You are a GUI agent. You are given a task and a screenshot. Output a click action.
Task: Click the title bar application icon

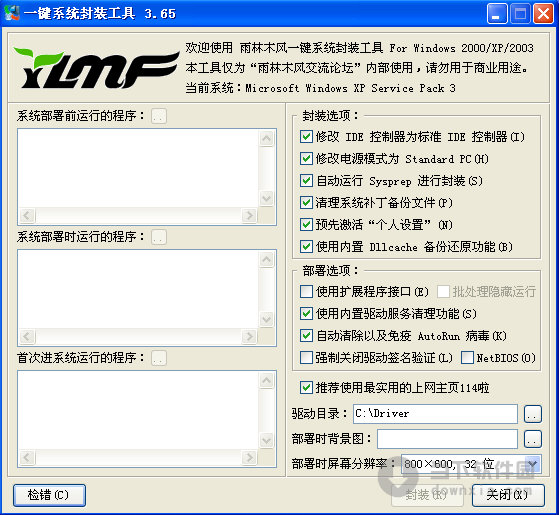point(12,13)
